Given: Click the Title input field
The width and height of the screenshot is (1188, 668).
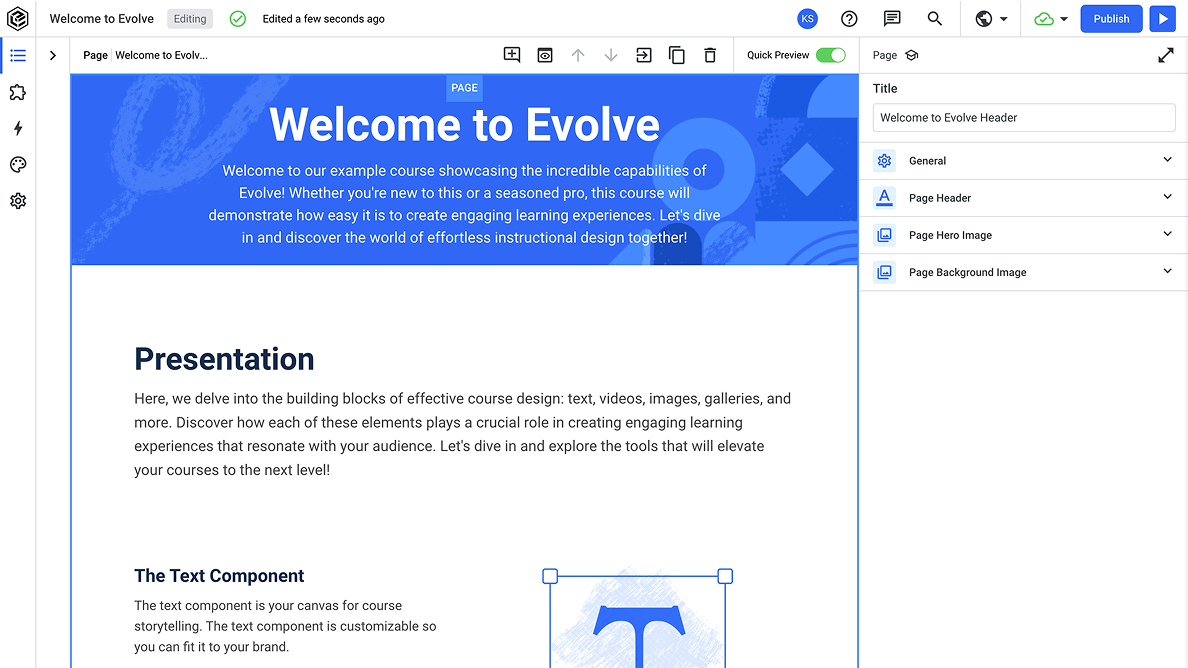Looking at the screenshot, I should point(1023,117).
